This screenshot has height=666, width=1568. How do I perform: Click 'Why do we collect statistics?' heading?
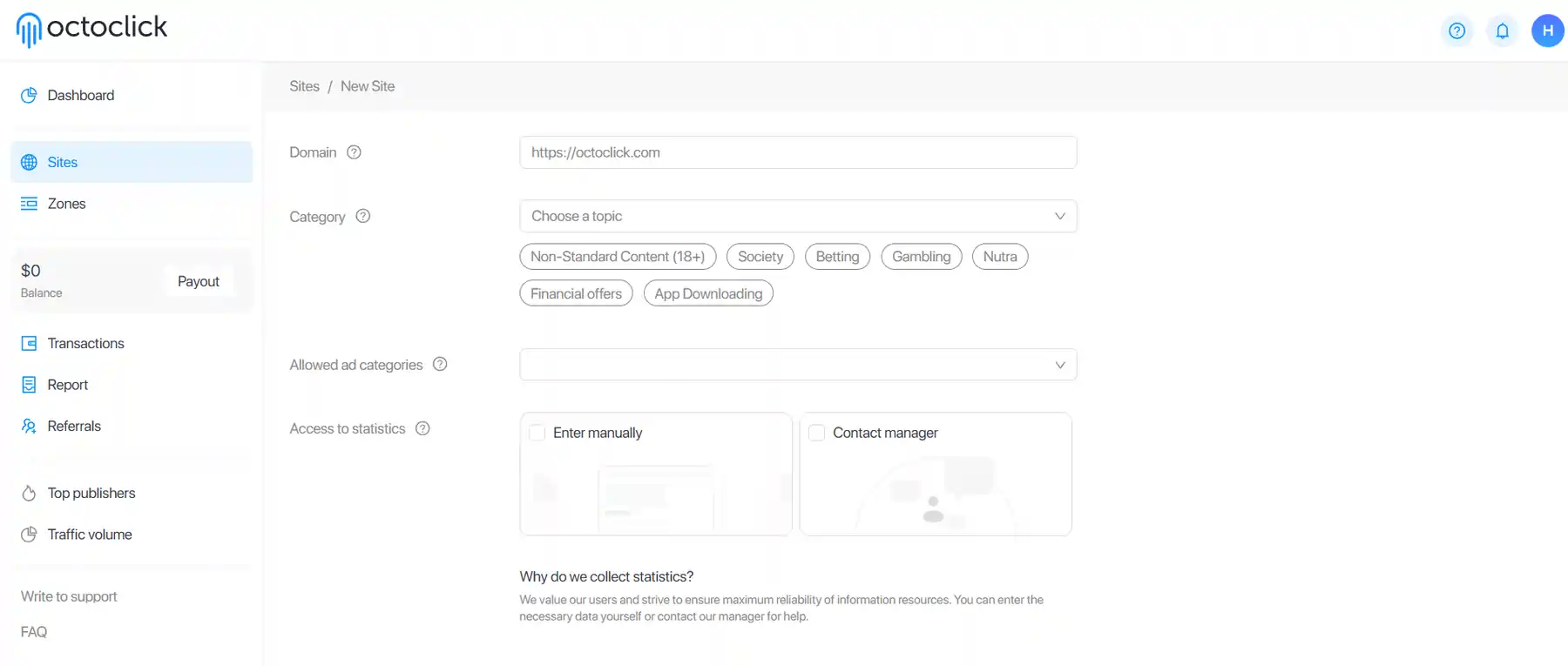click(606, 576)
